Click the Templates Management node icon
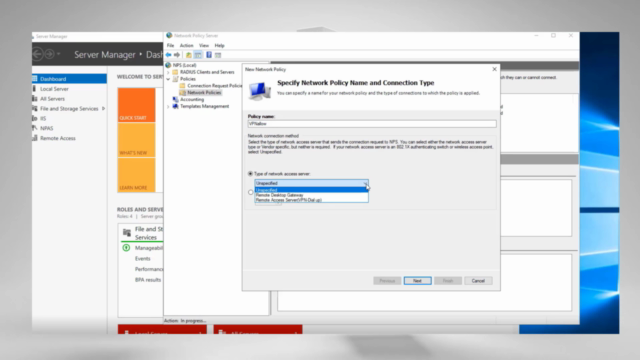The height and width of the screenshot is (360, 640). pyautogui.click(x=175, y=106)
